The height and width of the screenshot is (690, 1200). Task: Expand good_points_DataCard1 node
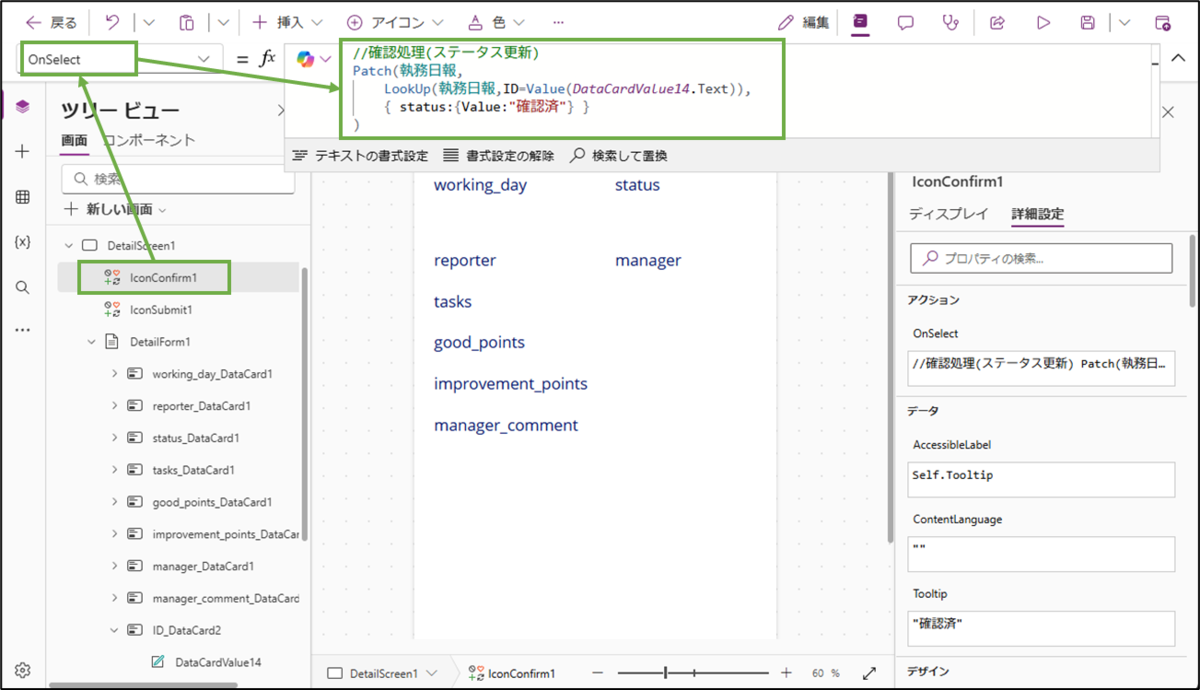pyautogui.click(x=113, y=502)
